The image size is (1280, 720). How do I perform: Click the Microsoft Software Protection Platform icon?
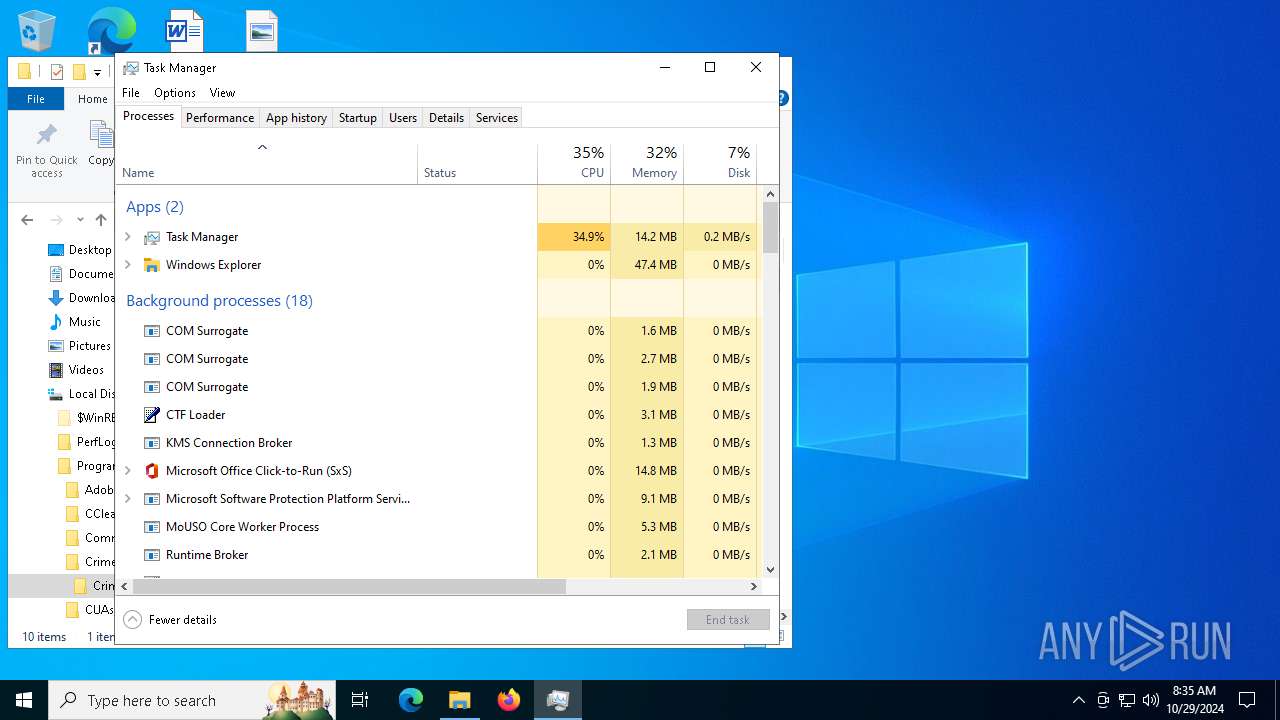[152, 499]
